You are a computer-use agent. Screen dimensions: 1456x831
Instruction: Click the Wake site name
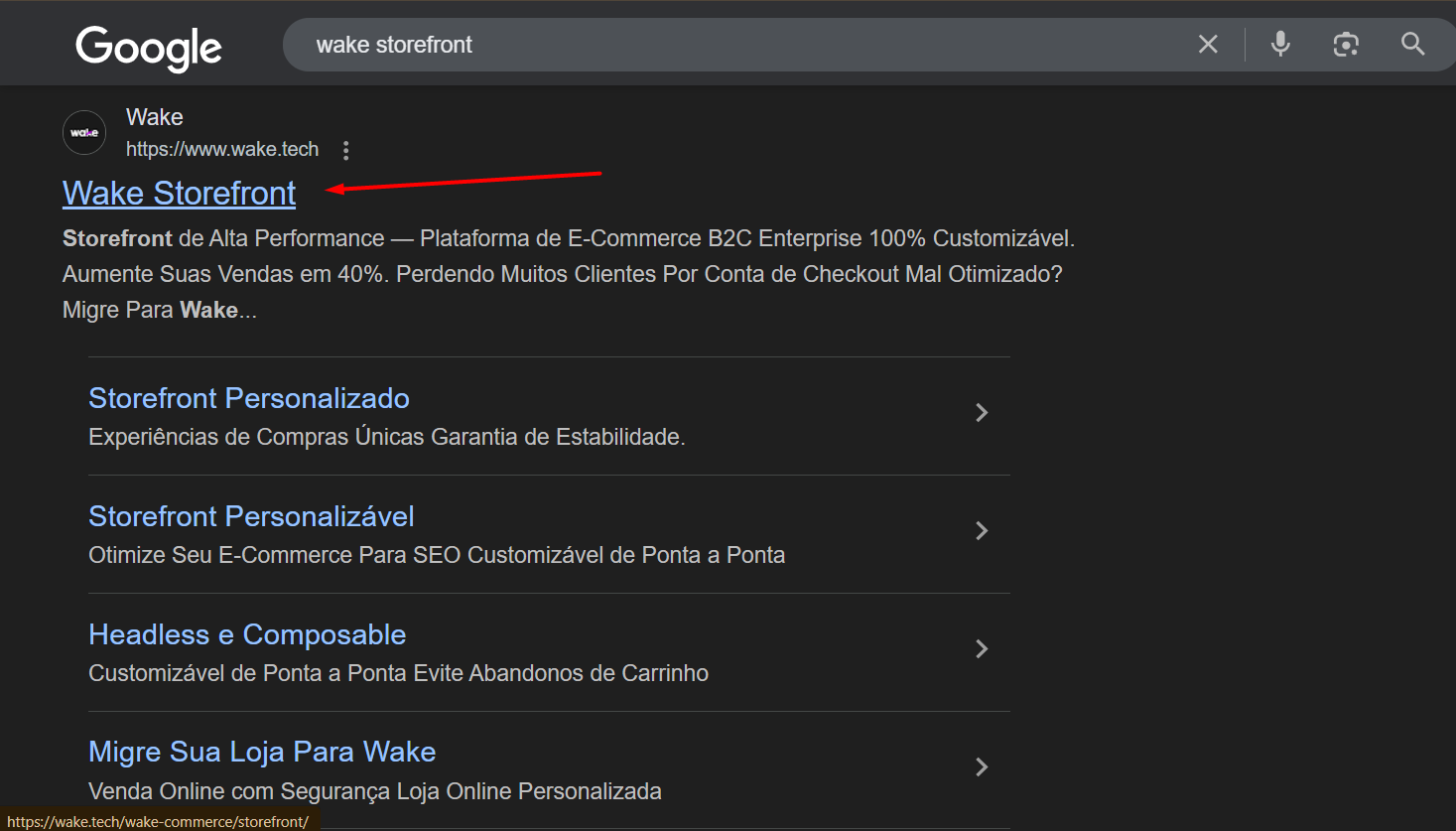[x=155, y=117]
